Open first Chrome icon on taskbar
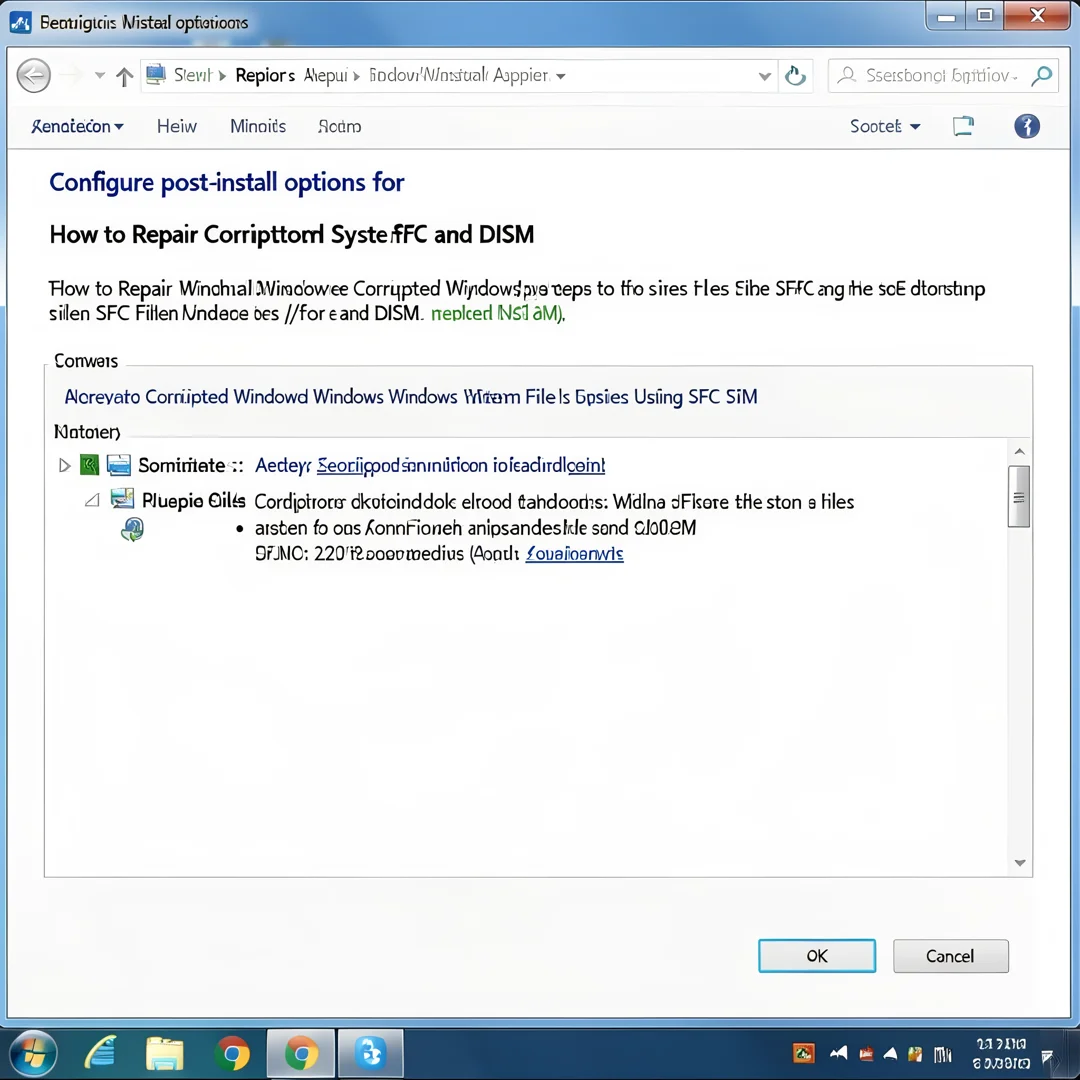Viewport: 1080px width, 1080px height. pos(233,1054)
